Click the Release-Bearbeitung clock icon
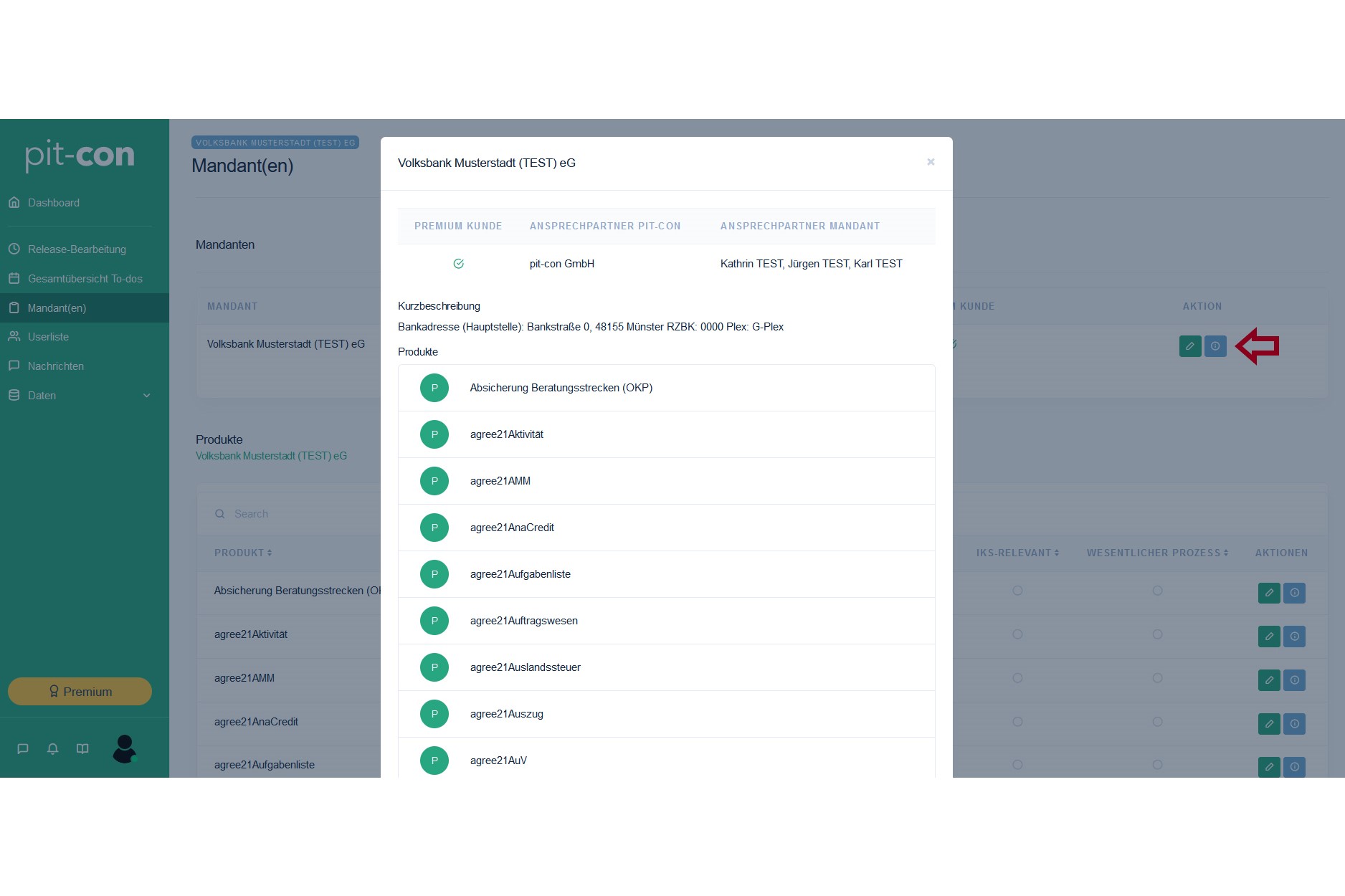 (14, 249)
